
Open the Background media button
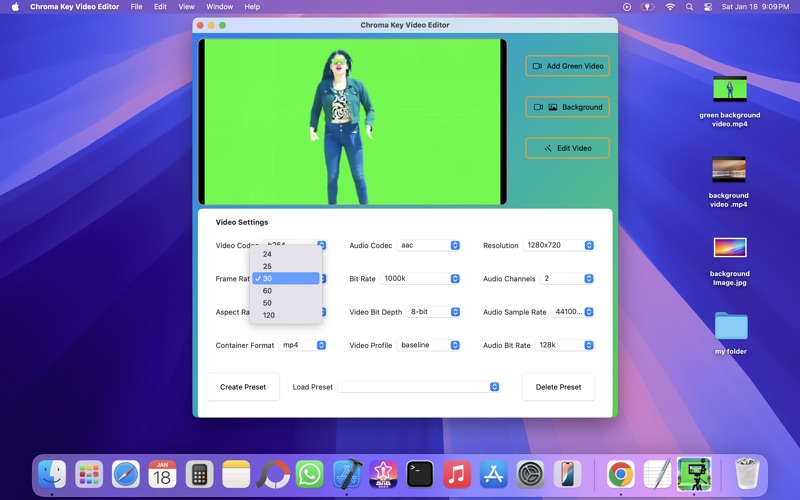click(567, 107)
